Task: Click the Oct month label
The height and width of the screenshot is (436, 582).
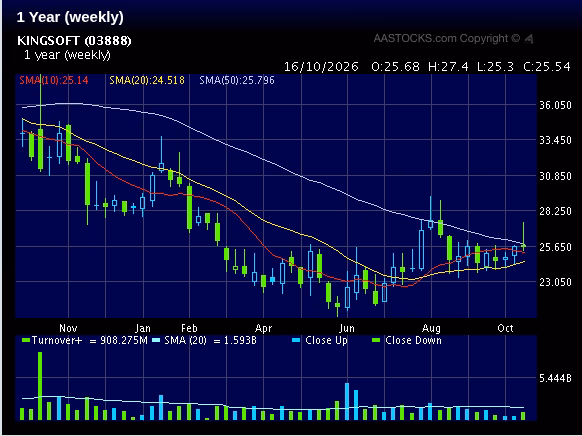Action: [505, 328]
